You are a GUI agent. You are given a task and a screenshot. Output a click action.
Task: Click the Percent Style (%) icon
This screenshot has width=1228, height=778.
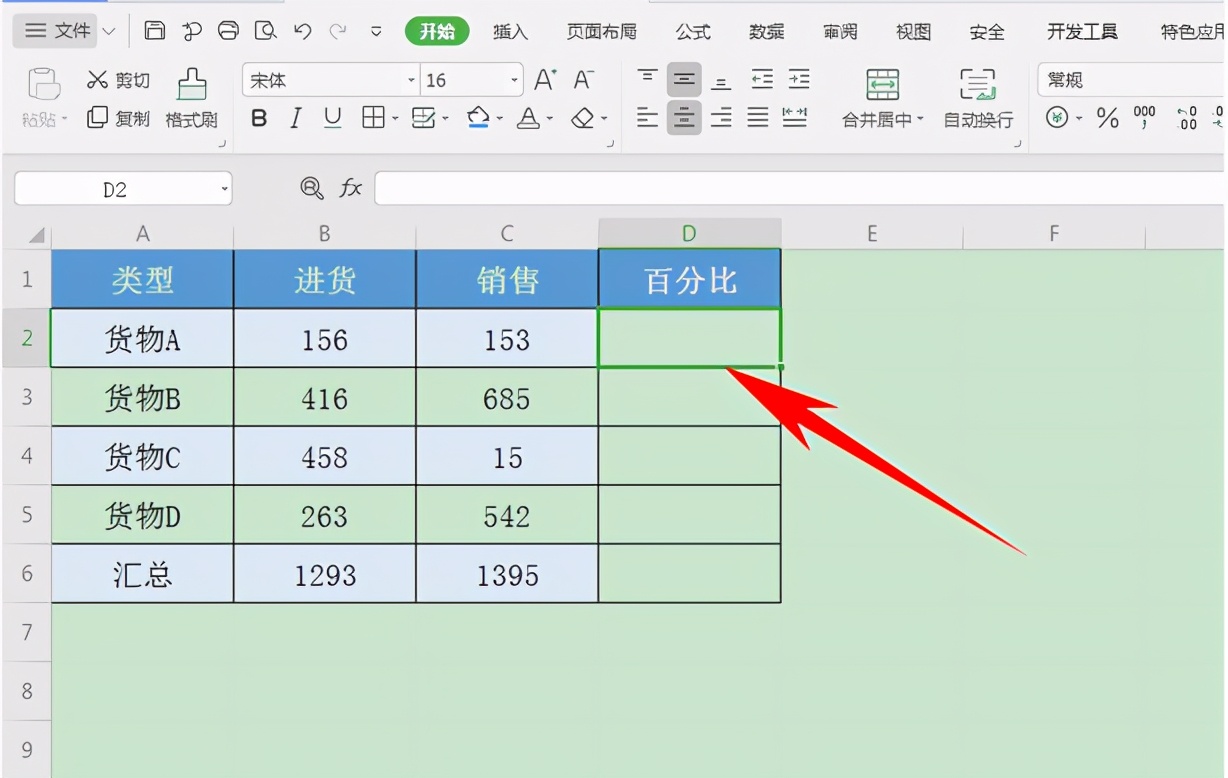[1108, 119]
